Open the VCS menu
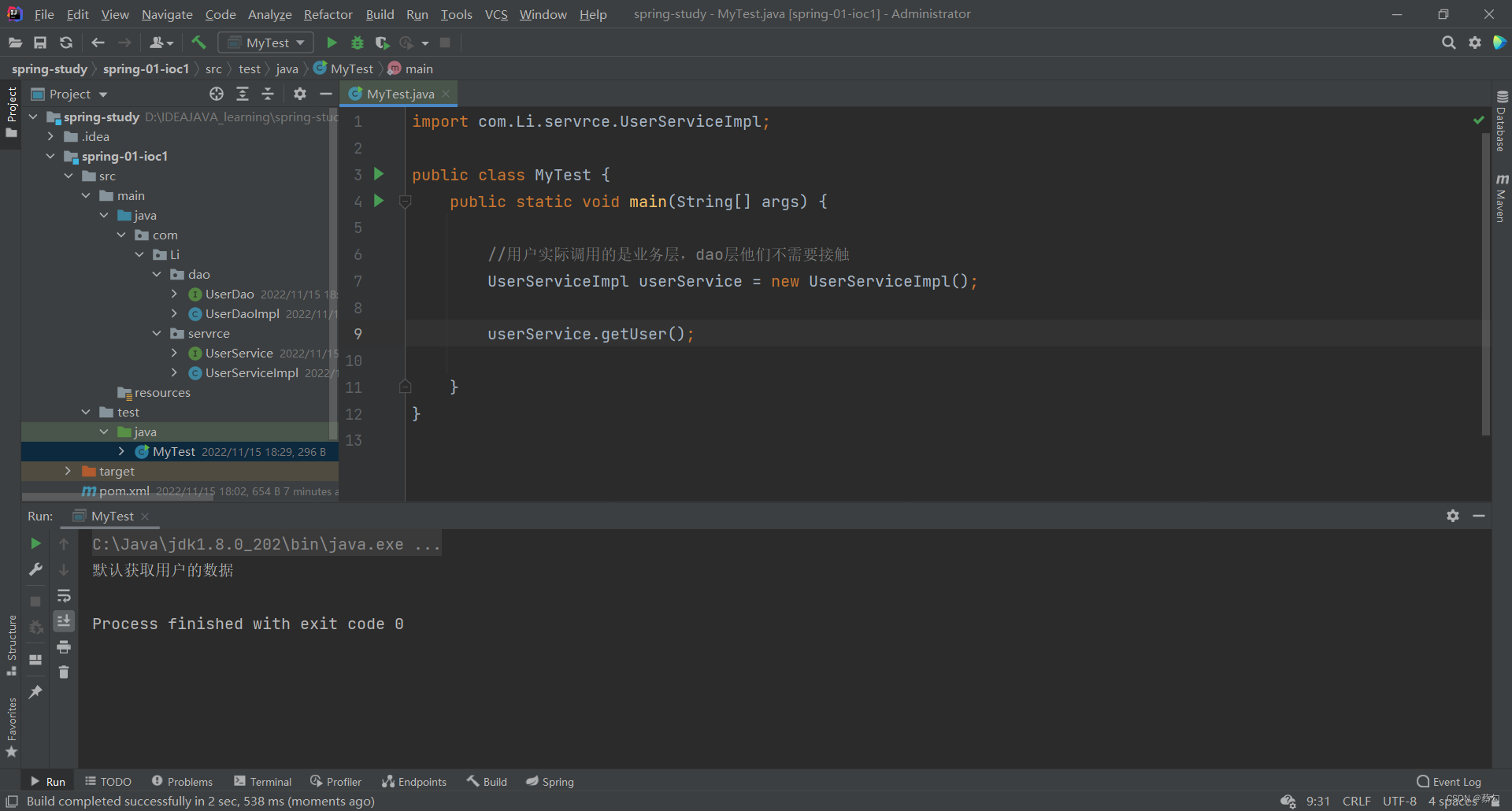Image resolution: width=1512 pixels, height=811 pixels. 496,14
